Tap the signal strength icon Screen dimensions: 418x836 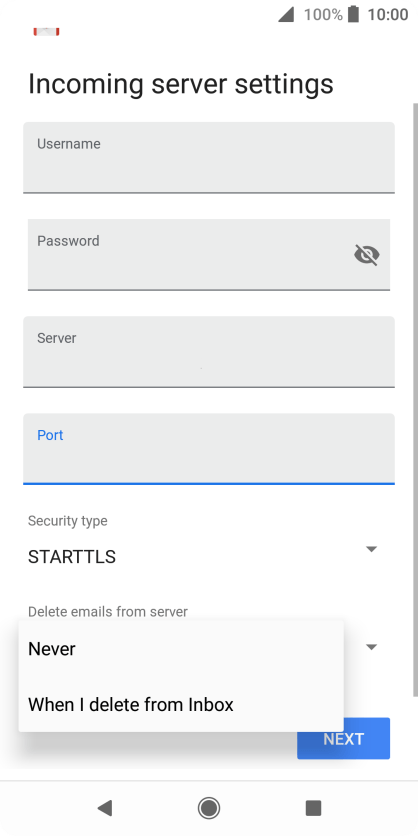(x=286, y=14)
